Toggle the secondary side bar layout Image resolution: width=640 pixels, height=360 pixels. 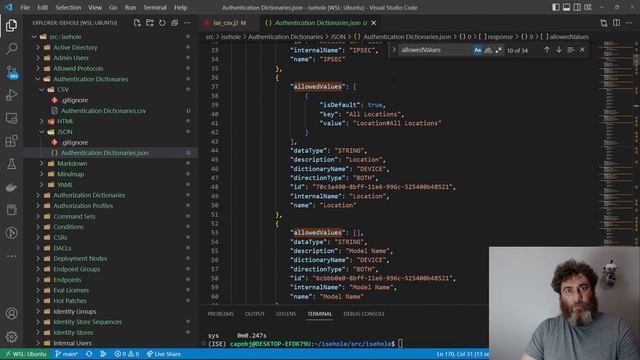point(577,7)
